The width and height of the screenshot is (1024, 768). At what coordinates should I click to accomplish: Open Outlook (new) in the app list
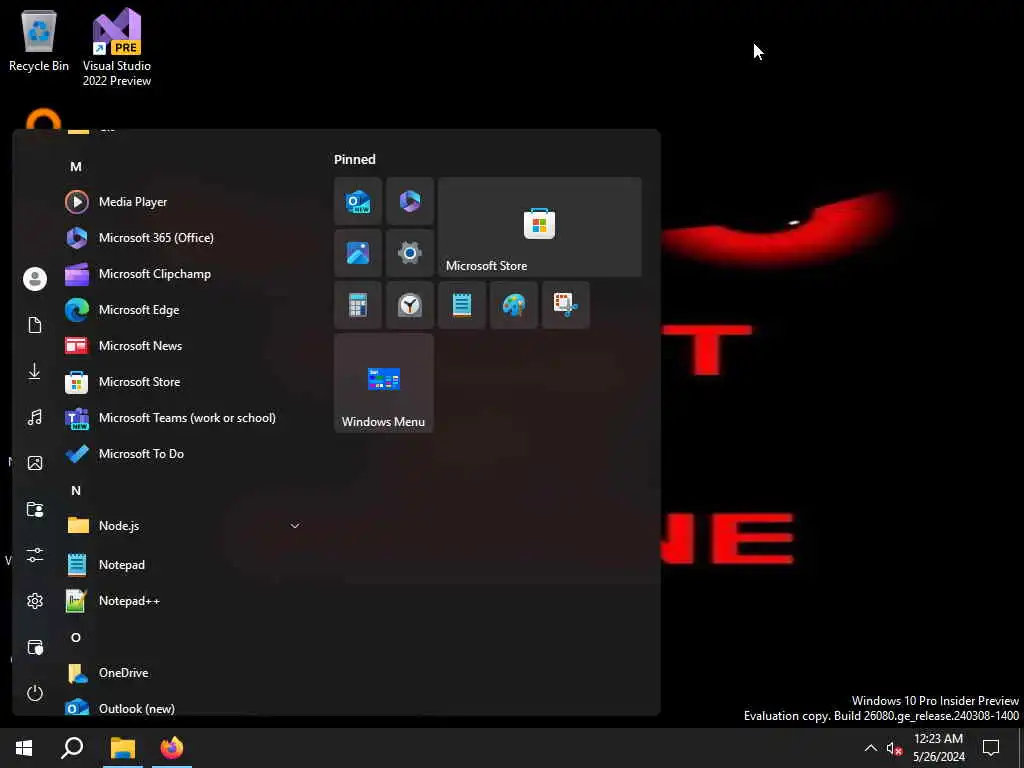183,708
